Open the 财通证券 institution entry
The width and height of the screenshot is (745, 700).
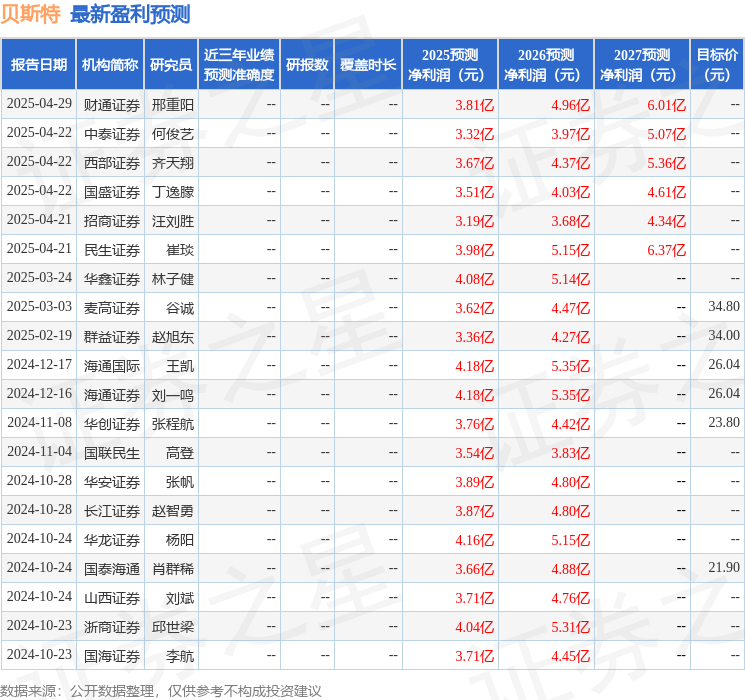pyautogui.click(x=111, y=105)
